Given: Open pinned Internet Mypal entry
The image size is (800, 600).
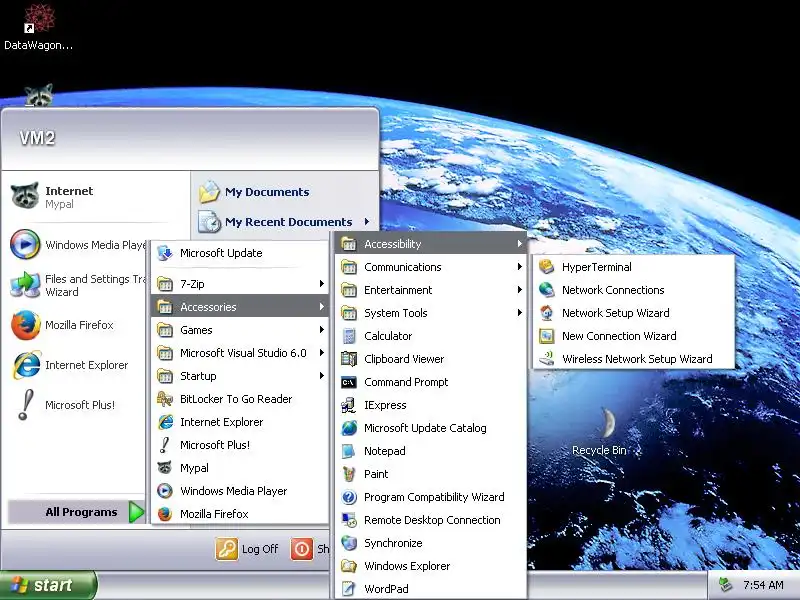Looking at the screenshot, I should tap(96, 197).
